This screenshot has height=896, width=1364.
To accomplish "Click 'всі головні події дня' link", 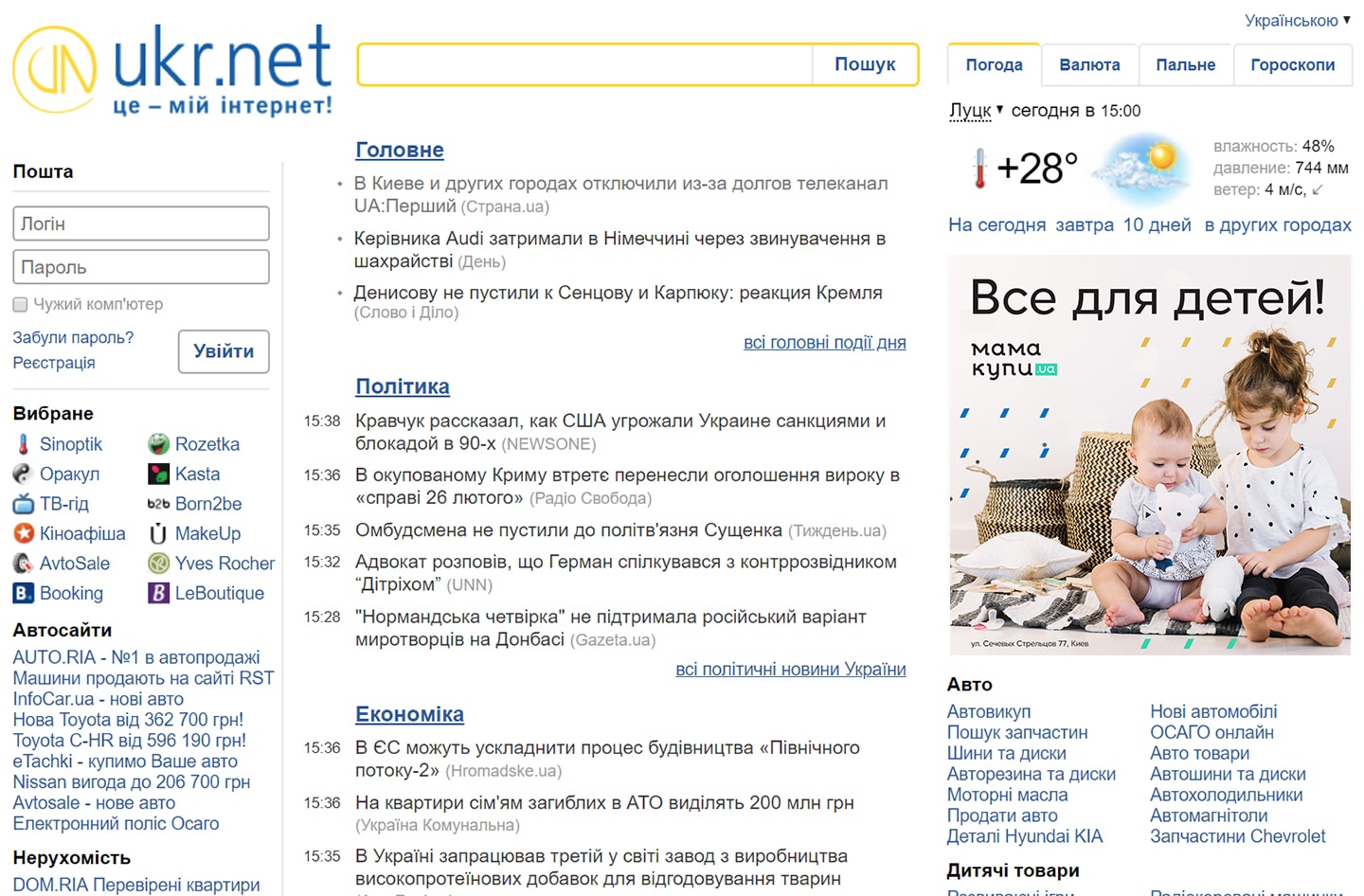I will click(x=825, y=343).
